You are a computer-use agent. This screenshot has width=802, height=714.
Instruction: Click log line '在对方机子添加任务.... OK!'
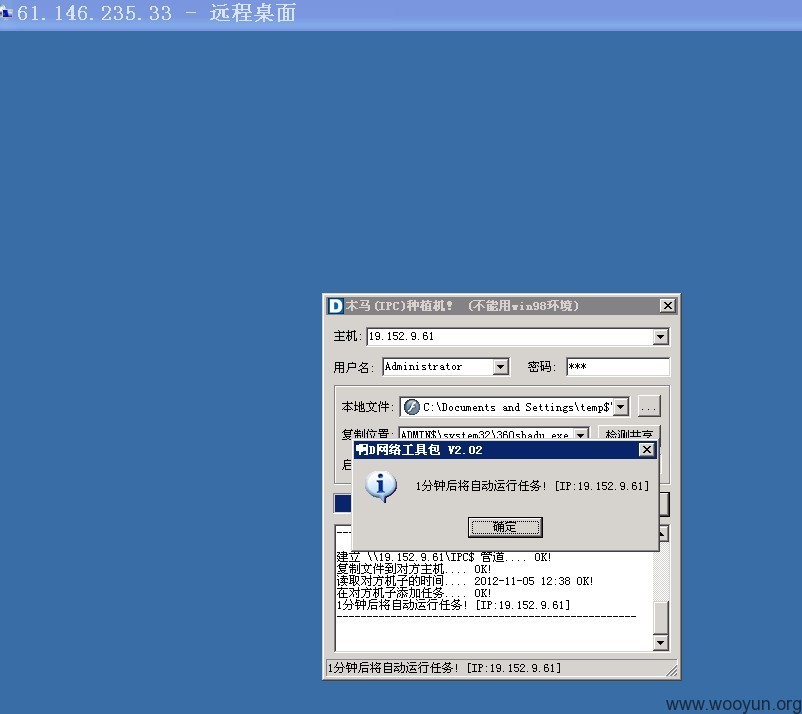(x=414, y=593)
